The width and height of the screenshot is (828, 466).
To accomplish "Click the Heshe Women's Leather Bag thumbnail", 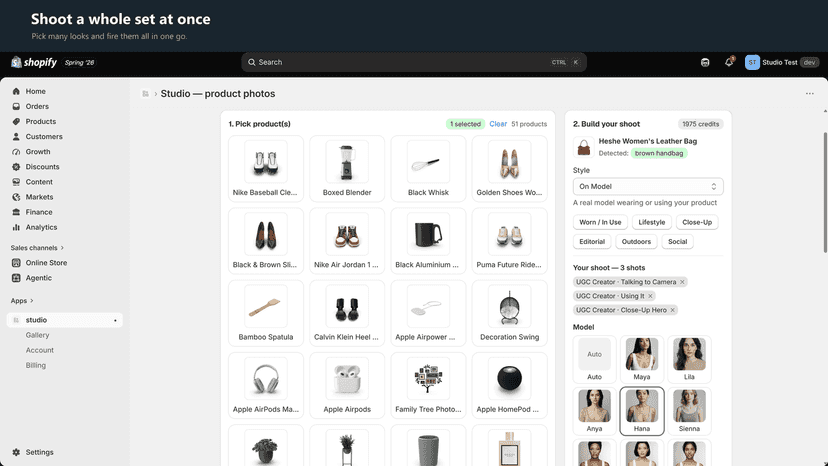I will pos(584,147).
